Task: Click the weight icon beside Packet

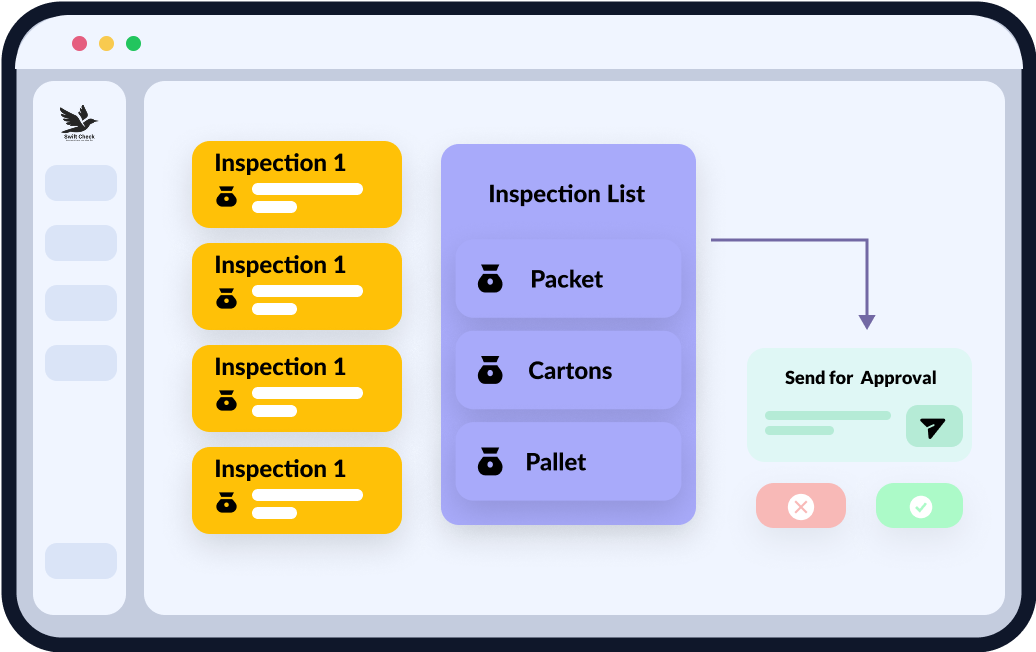Action: [x=490, y=279]
